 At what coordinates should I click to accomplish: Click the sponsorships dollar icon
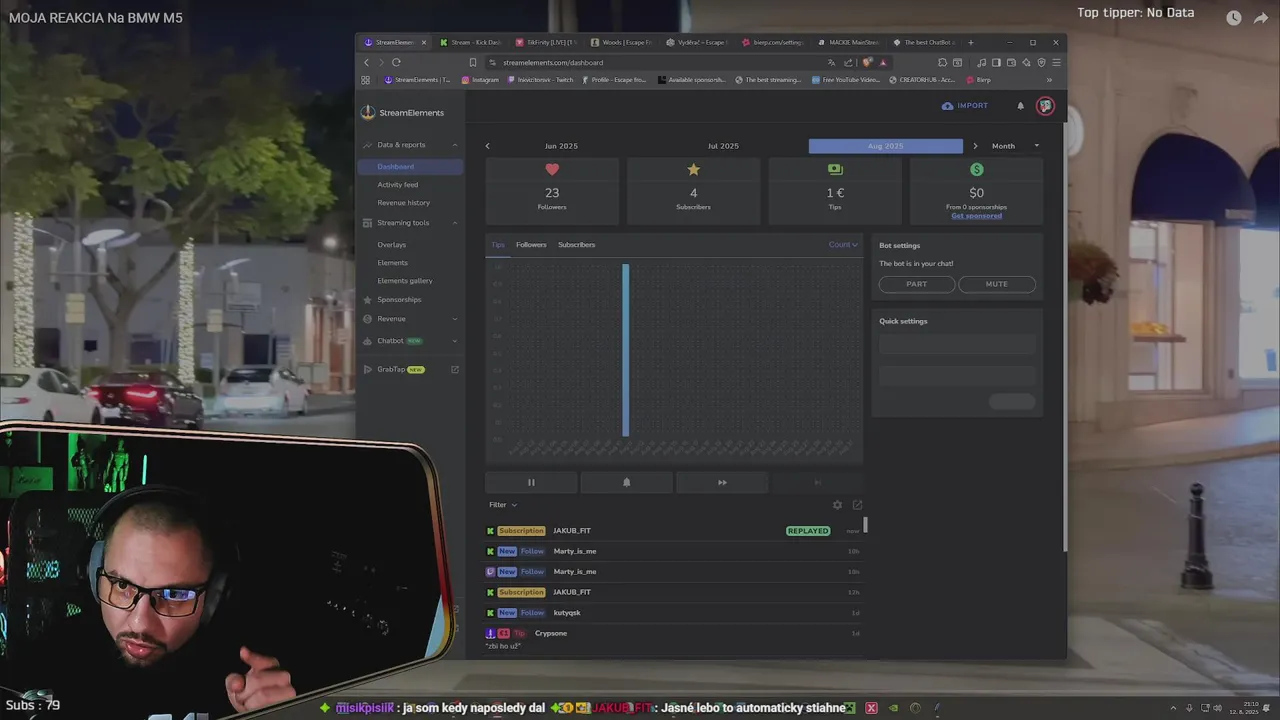coord(977,170)
